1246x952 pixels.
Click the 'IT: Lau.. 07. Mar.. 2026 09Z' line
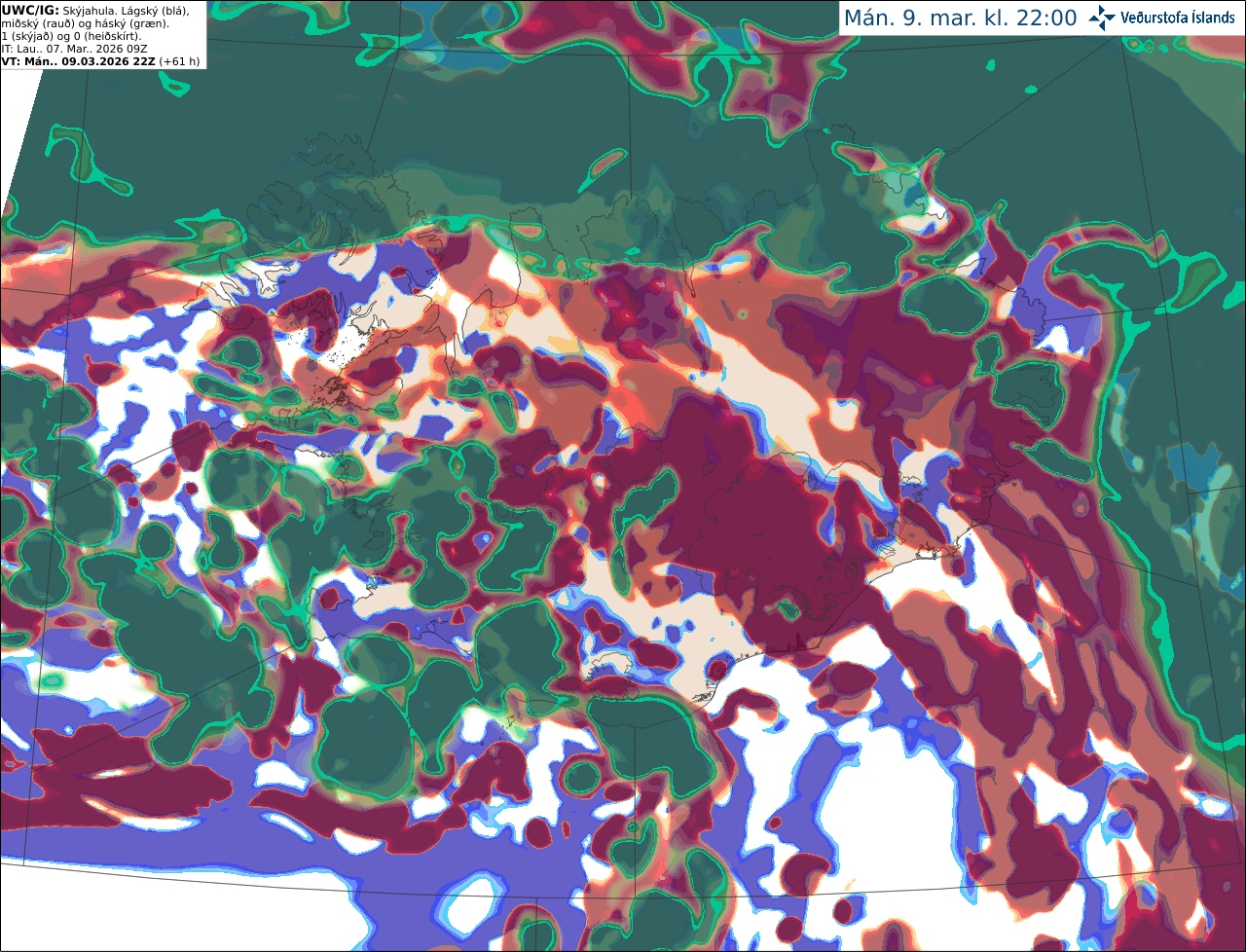click(74, 49)
